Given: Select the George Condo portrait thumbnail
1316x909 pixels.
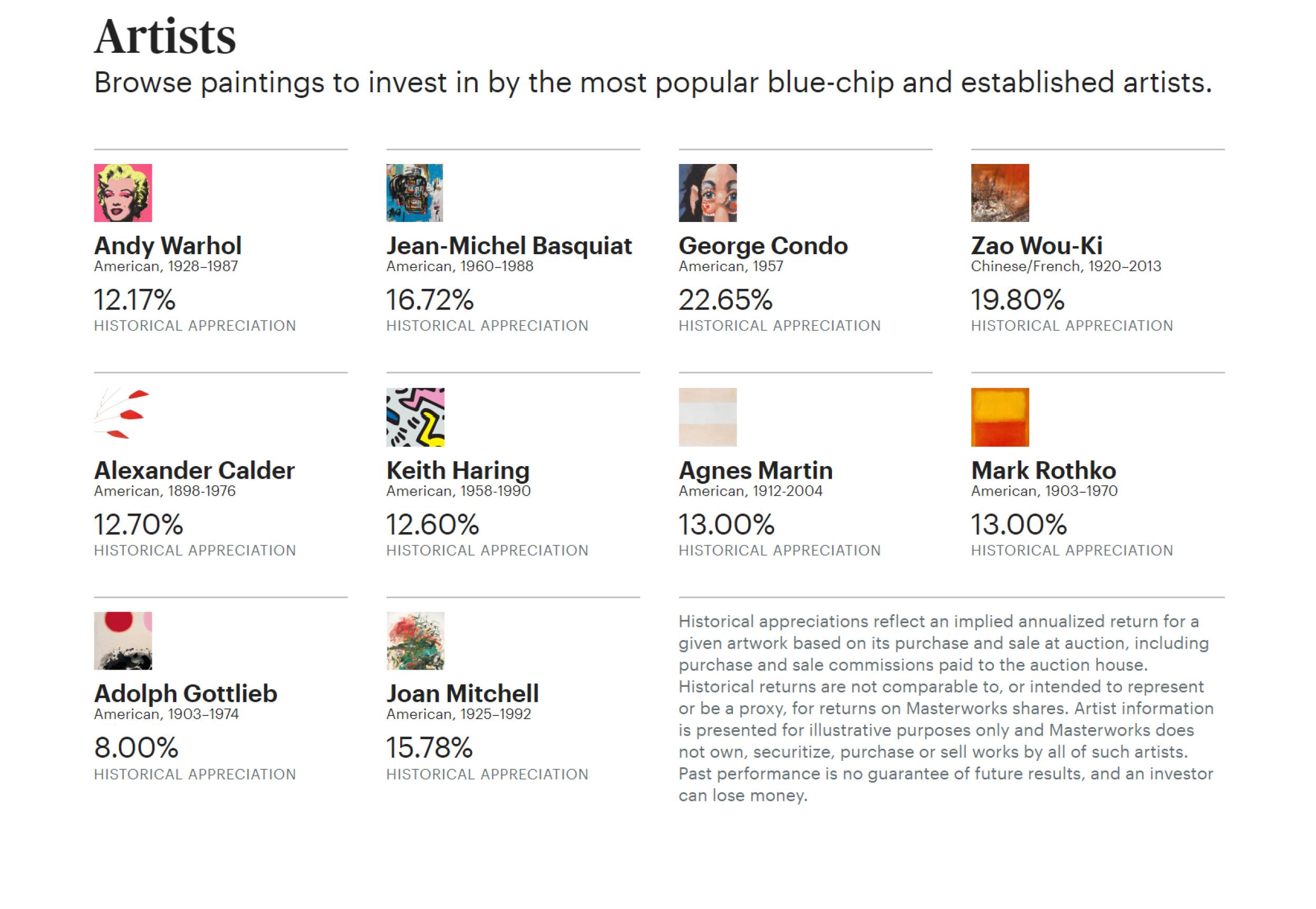Looking at the screenshot, I should click(707, 192).
